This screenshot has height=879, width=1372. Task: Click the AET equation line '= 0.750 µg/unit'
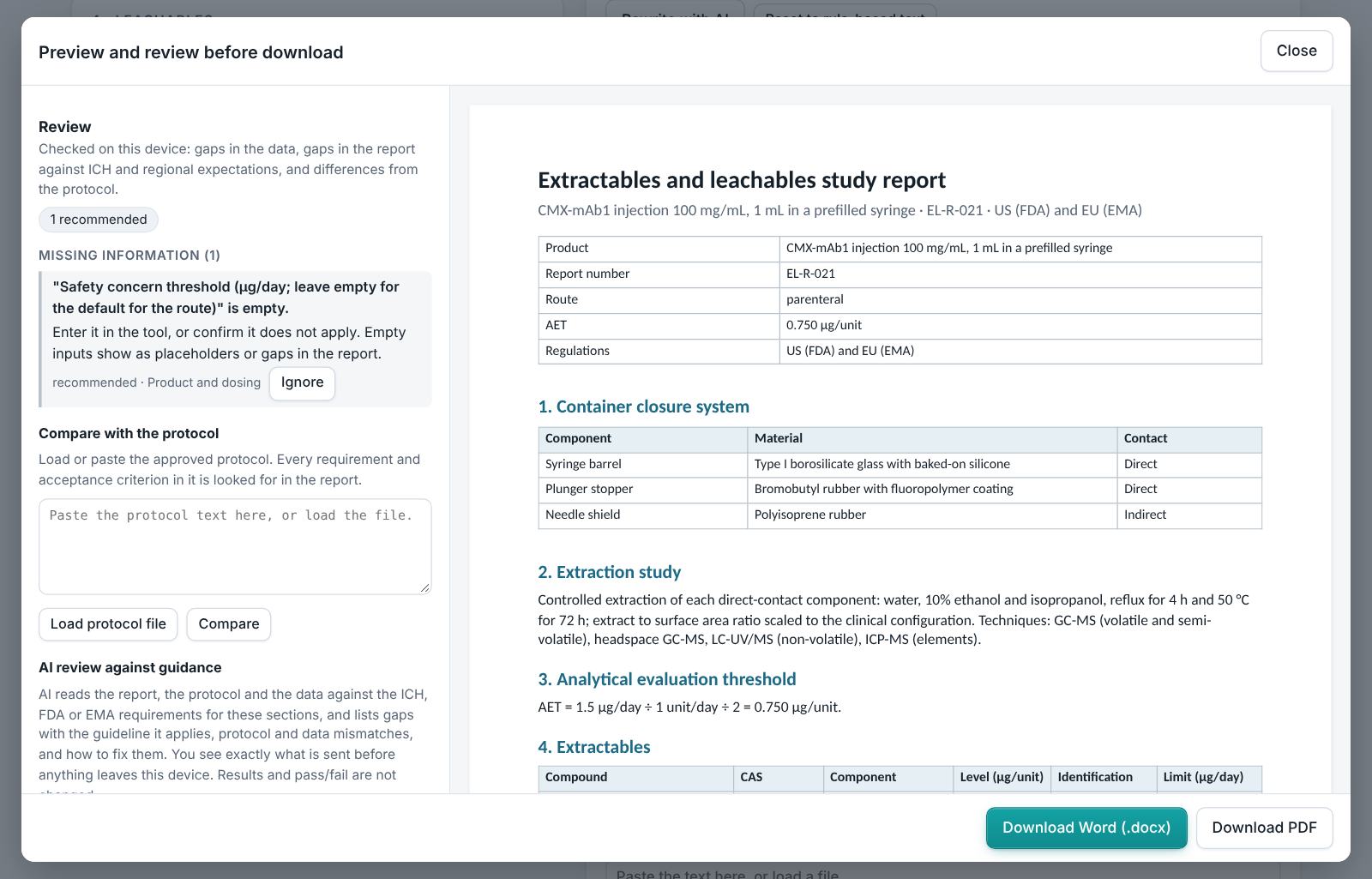click(791, 707)
